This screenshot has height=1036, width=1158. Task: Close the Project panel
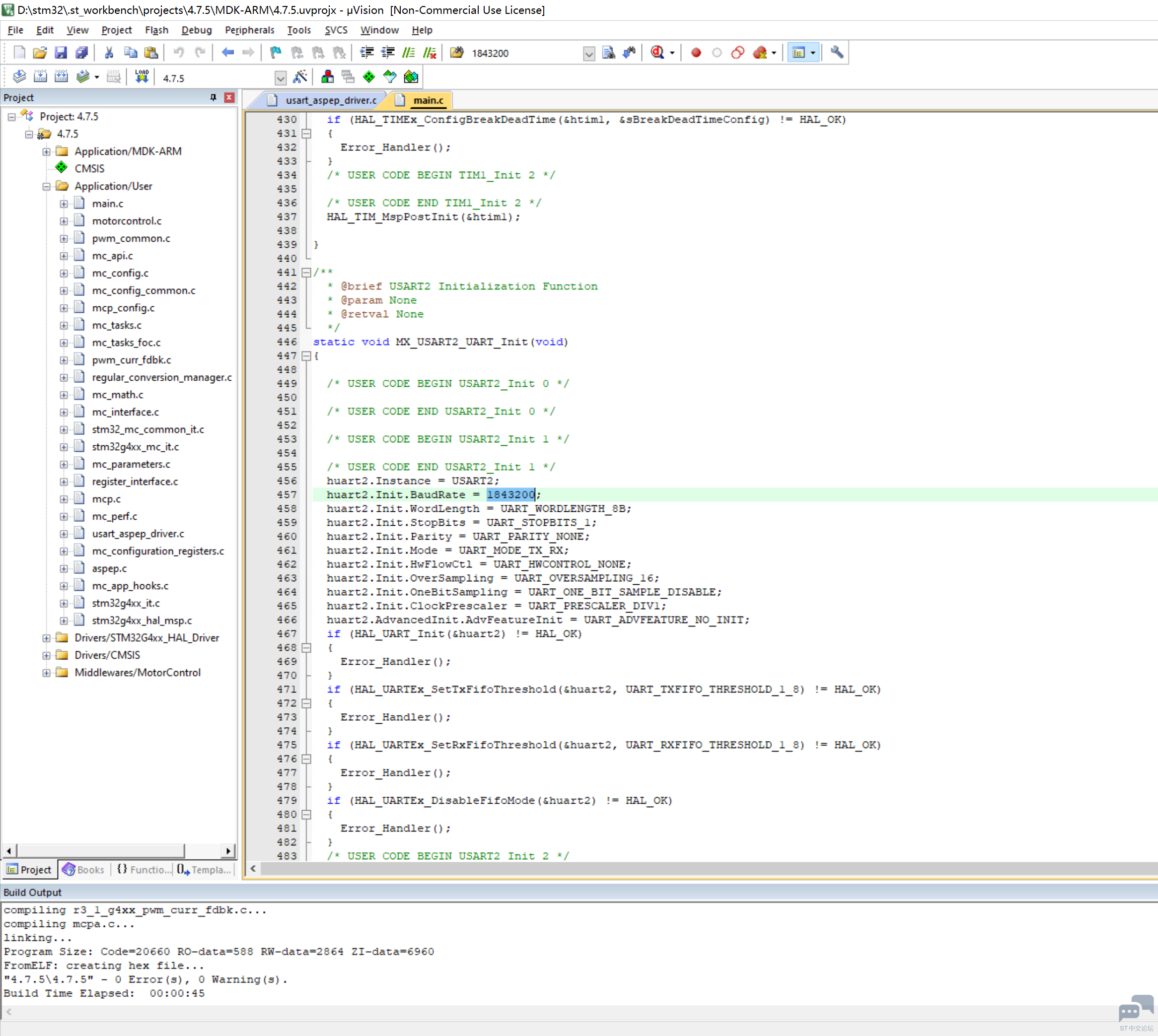(x=229, y=97)
